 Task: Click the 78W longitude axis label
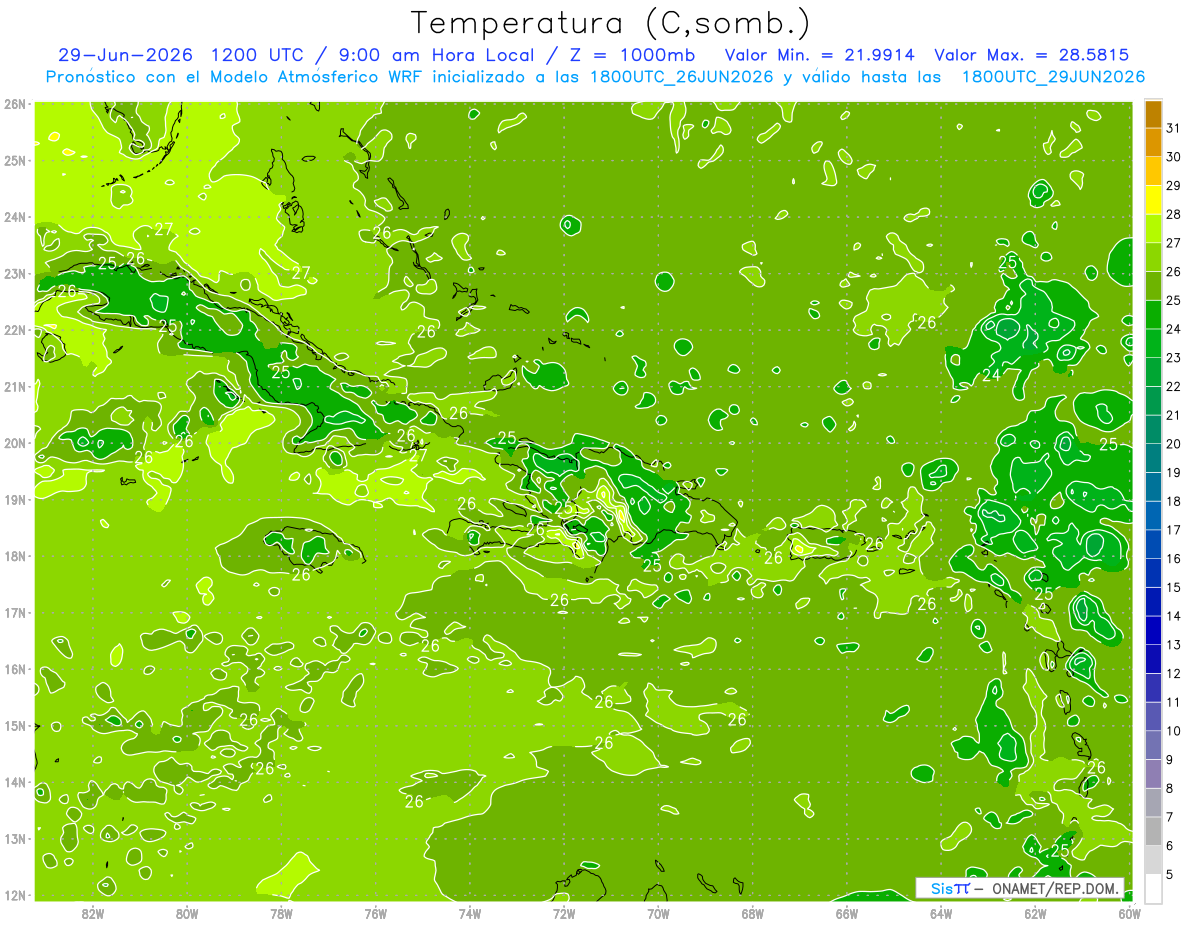coord(281,913)
